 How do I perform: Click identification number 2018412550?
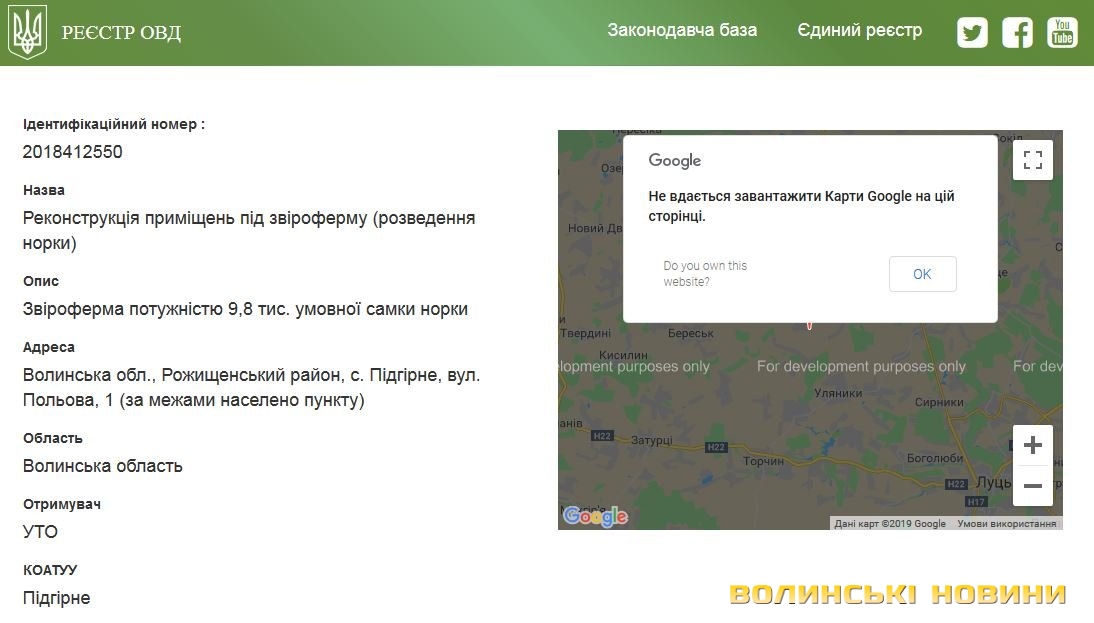tap(73, 152)
